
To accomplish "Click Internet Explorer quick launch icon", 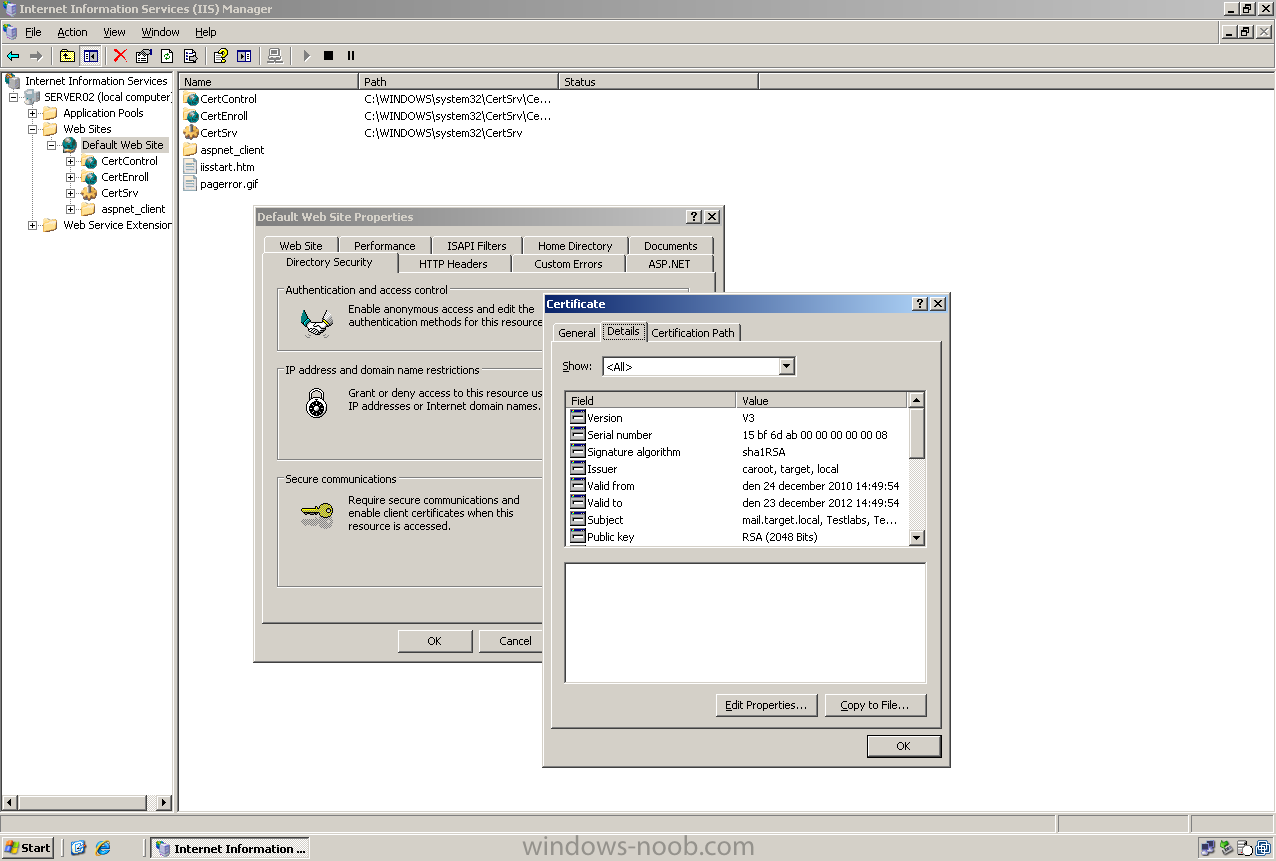I will 103,848.
